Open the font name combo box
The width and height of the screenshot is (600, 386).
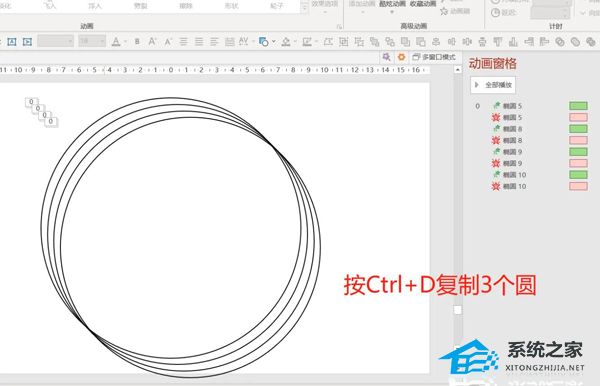[55, 41]
